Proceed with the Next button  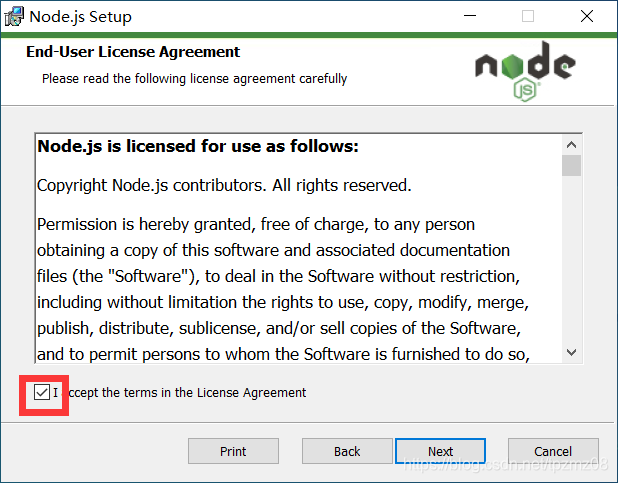pyautogui.click(x=440, y=451)
